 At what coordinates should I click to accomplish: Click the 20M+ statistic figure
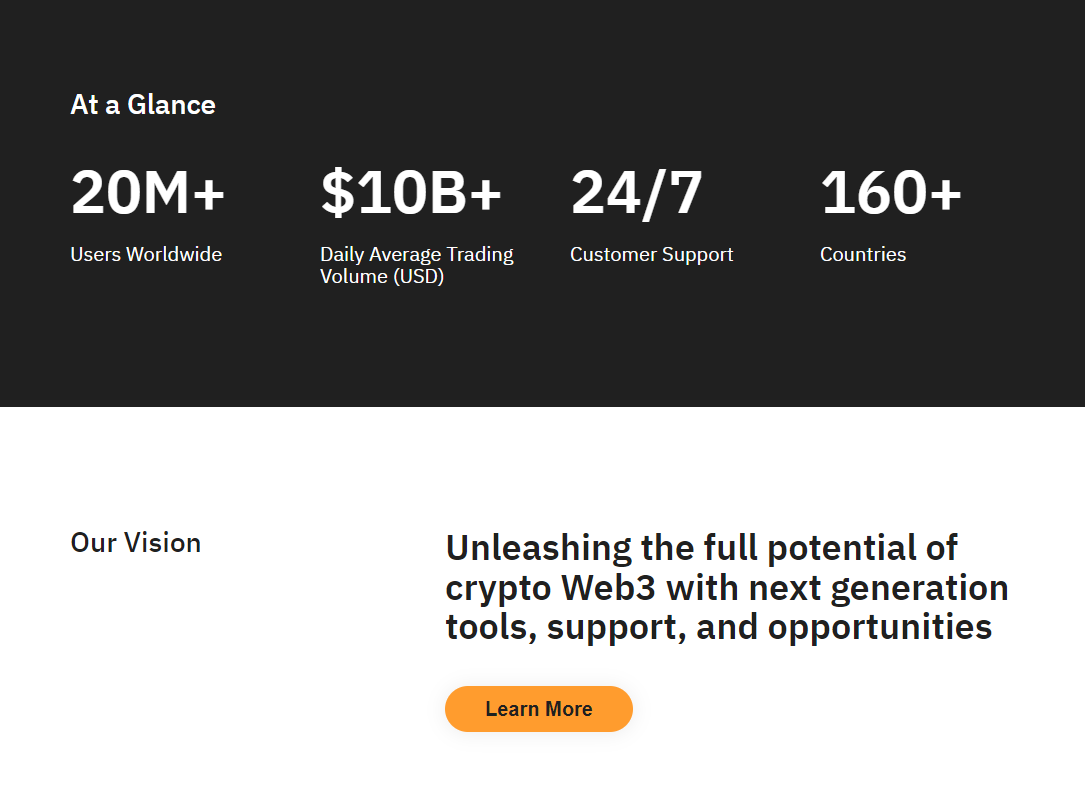[147, 192]
